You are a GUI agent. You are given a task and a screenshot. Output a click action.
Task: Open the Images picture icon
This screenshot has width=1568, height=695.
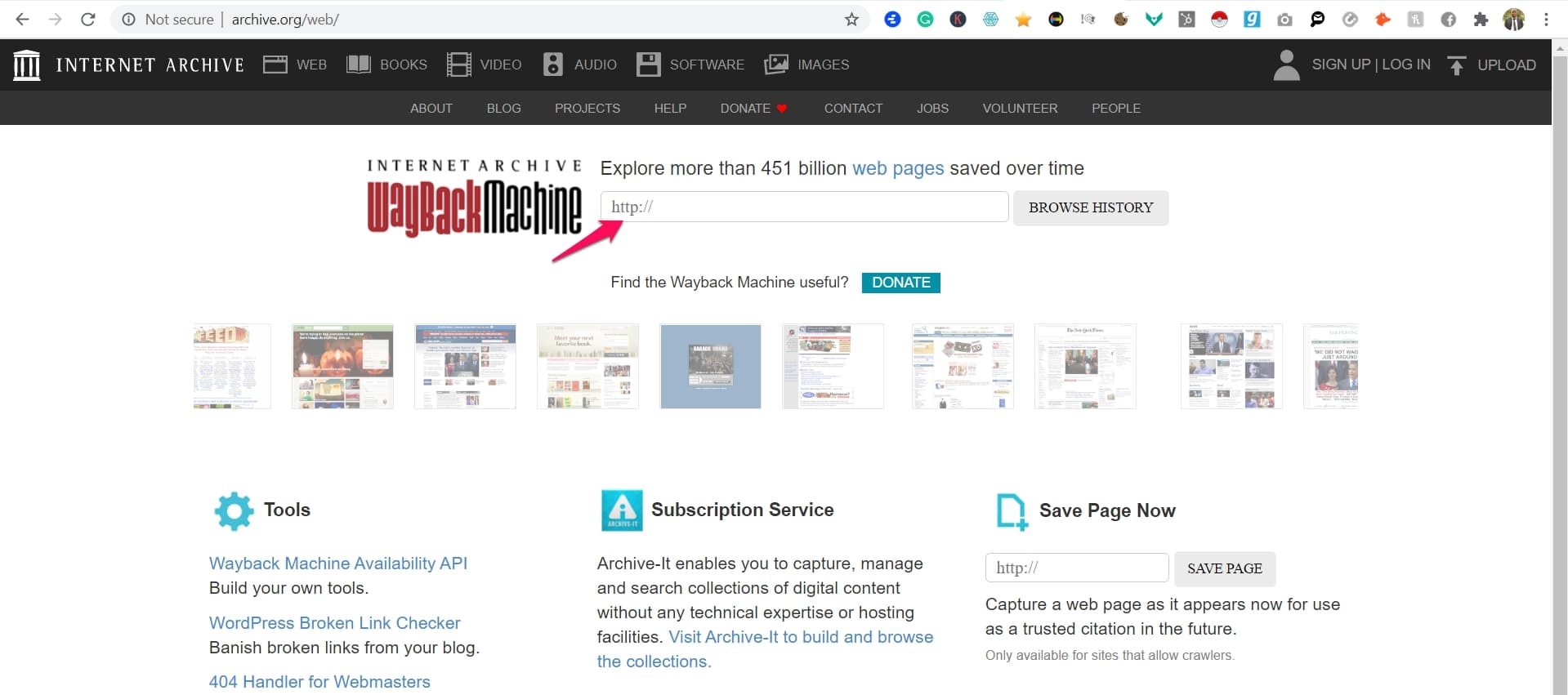click(x=775, y=65)
